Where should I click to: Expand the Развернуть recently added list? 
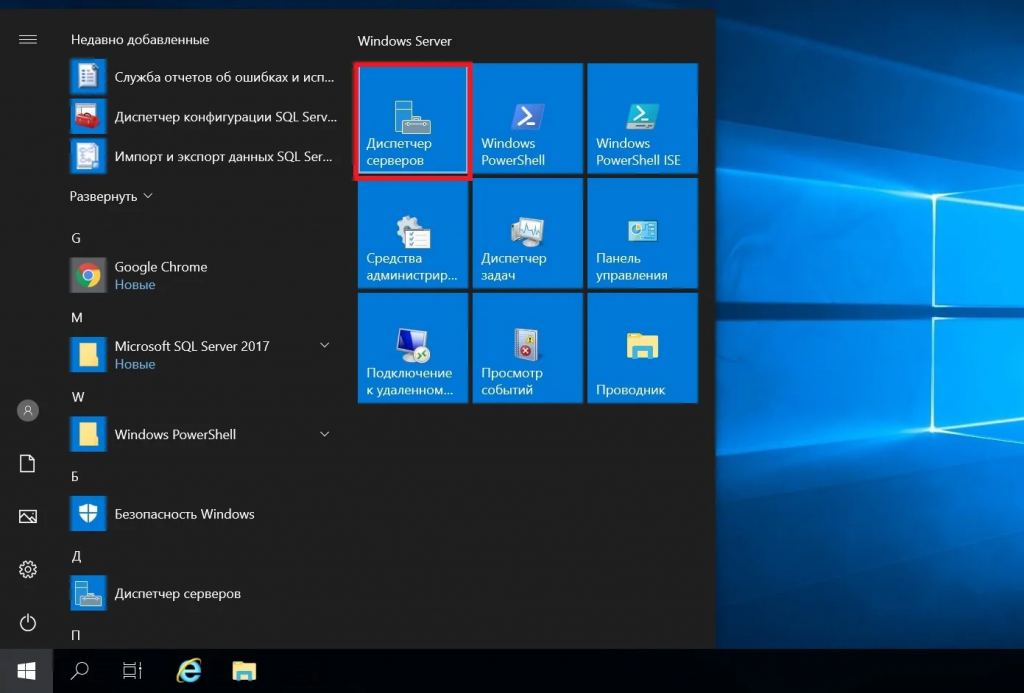click(111, 197)
